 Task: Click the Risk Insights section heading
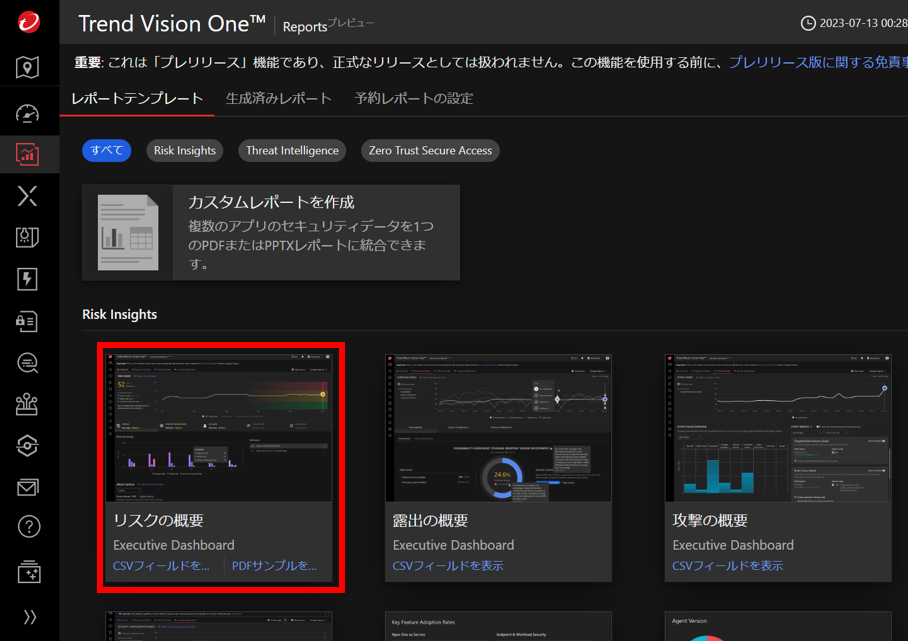(x=119, y=314)
